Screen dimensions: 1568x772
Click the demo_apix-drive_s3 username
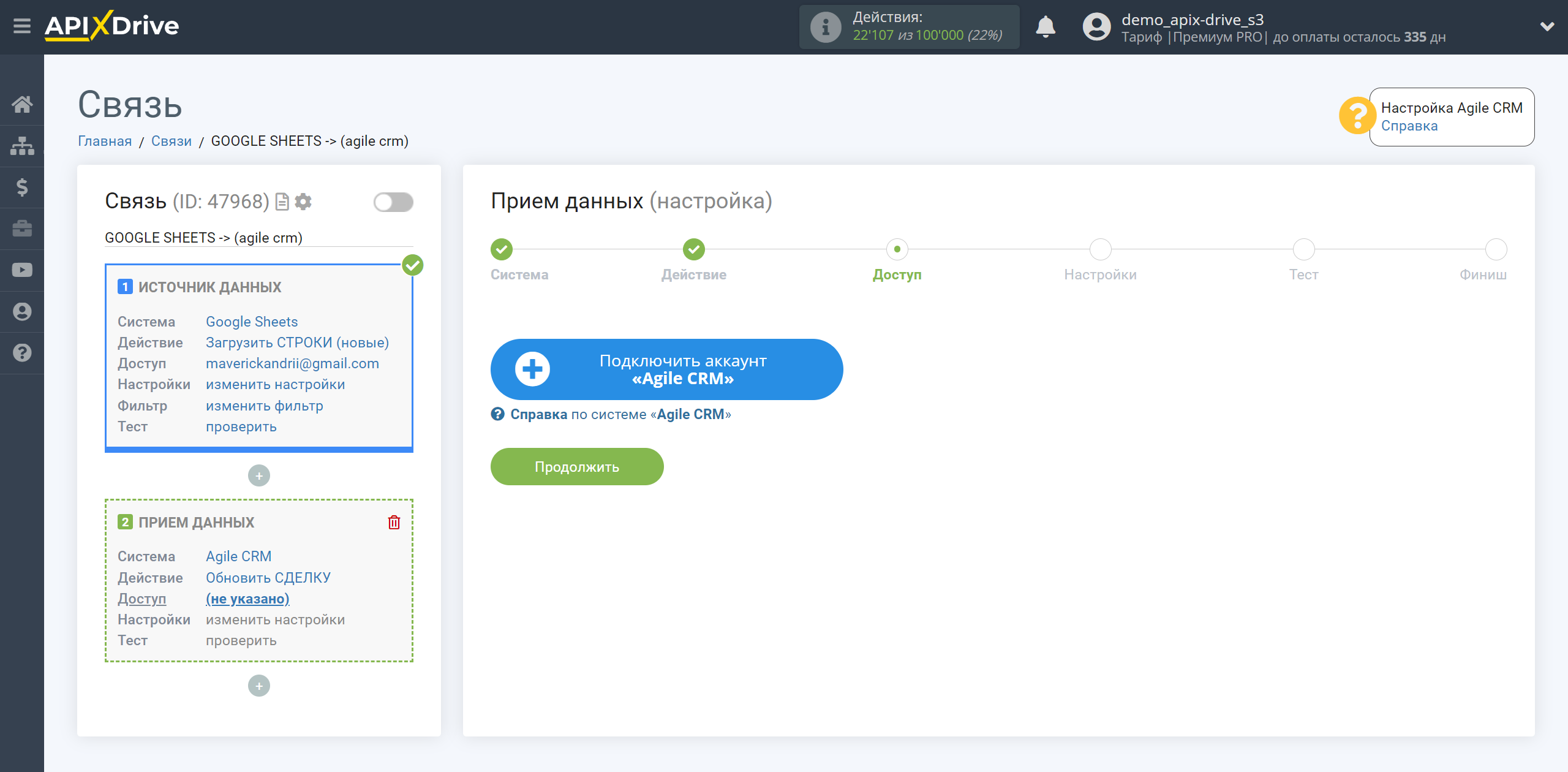tap(1193, 20)
